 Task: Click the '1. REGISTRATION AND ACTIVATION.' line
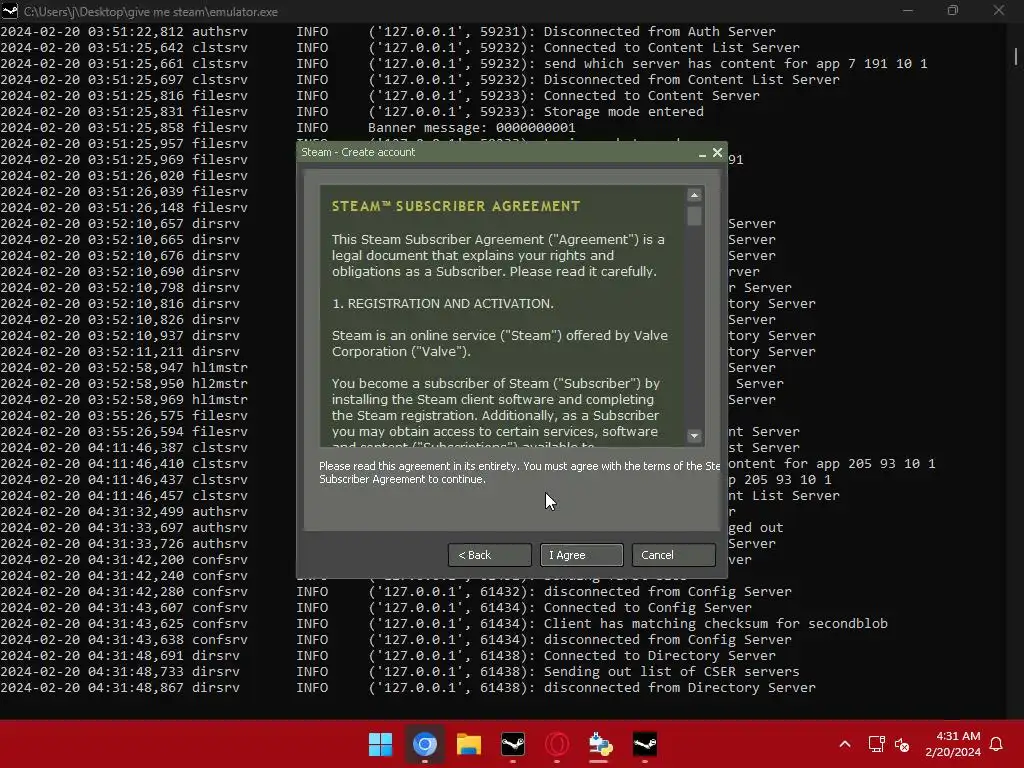coord(442,304)
